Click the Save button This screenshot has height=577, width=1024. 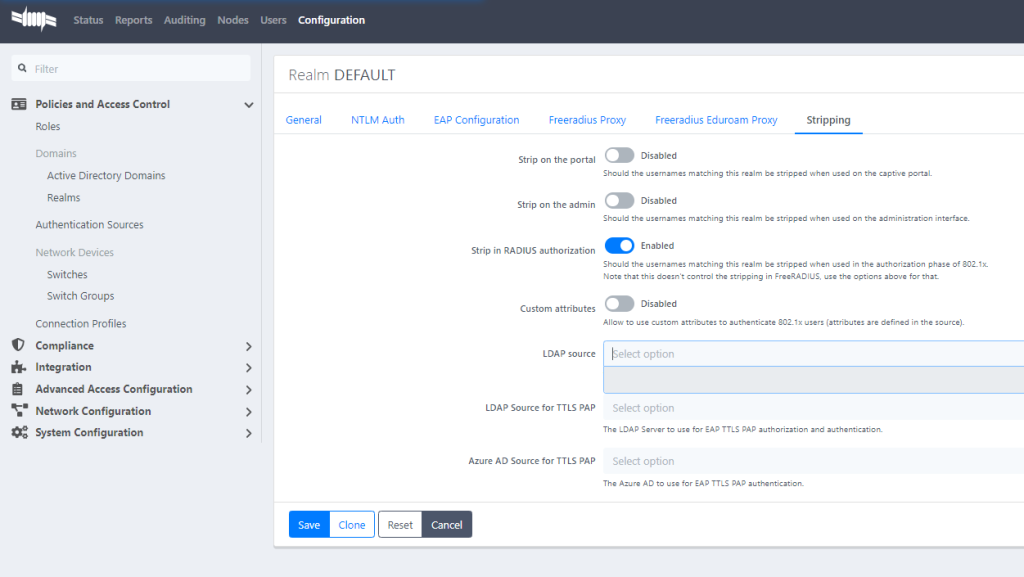(x=309, y=525)
